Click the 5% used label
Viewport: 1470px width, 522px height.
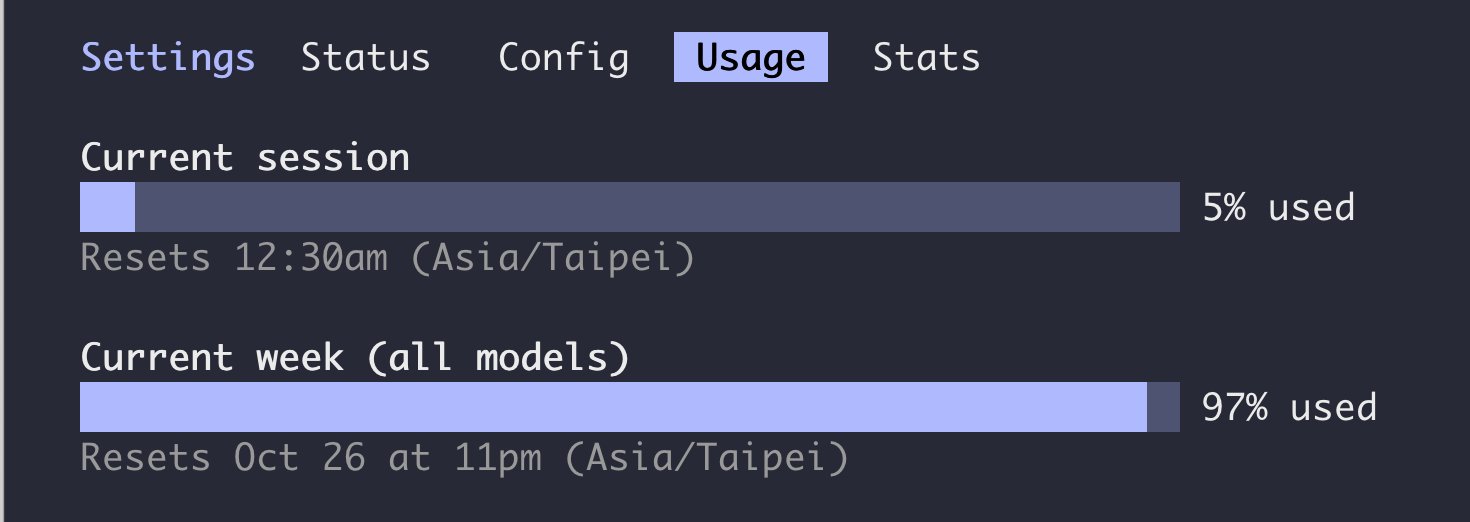[1279, 208]
